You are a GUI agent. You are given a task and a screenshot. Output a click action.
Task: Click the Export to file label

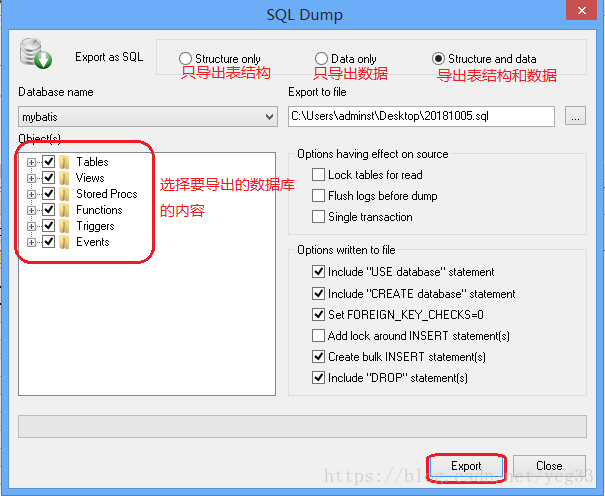317,92
